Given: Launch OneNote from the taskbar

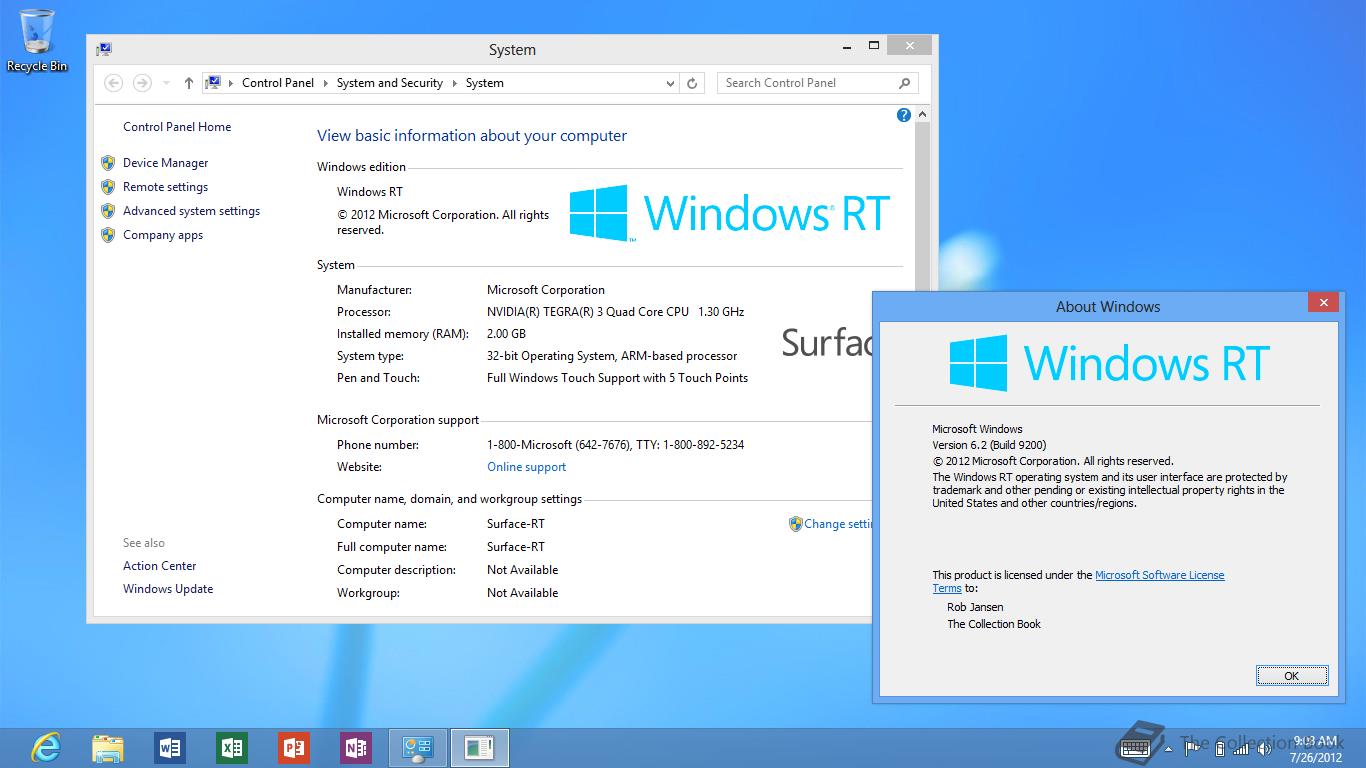Looking at the screenshot, I should tap(356, 748).
